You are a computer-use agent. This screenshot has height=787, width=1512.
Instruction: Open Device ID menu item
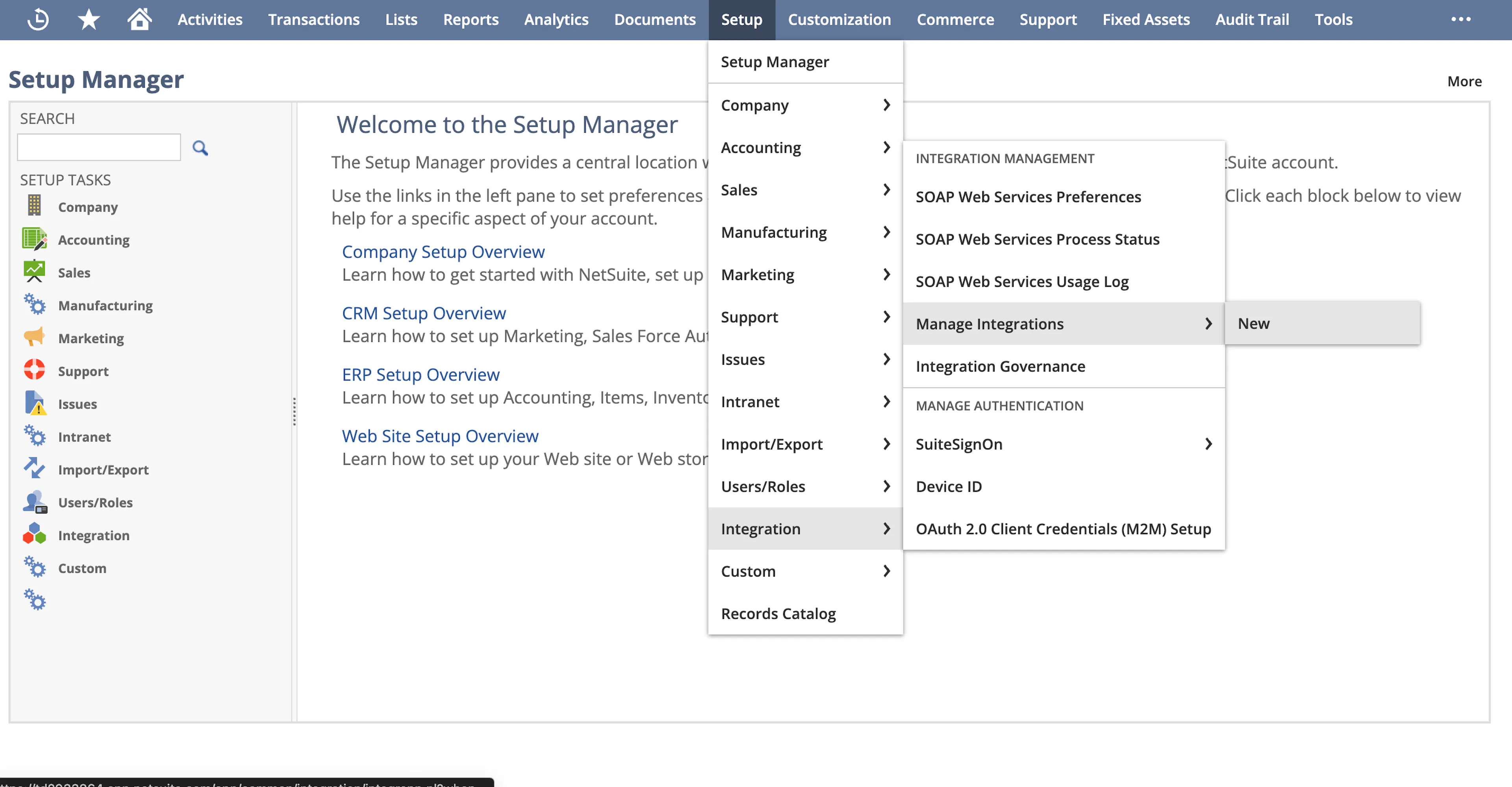tap(1064, 486)
